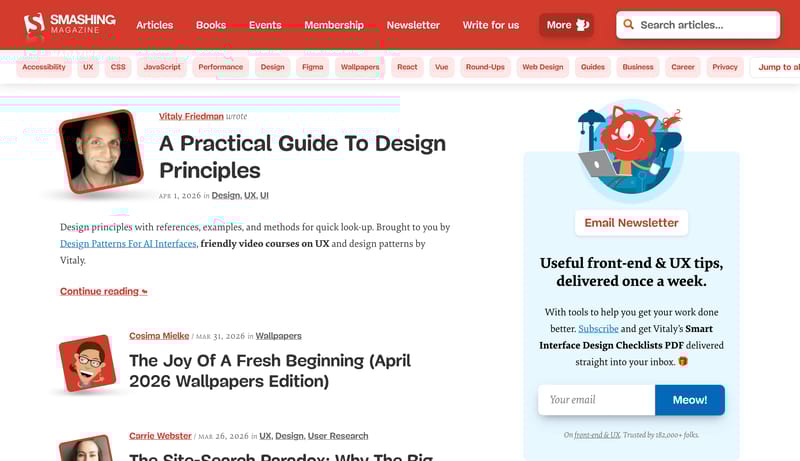Click Continue reading link
Viewport: 800px width, 461px height.
[x=104, y=291]
